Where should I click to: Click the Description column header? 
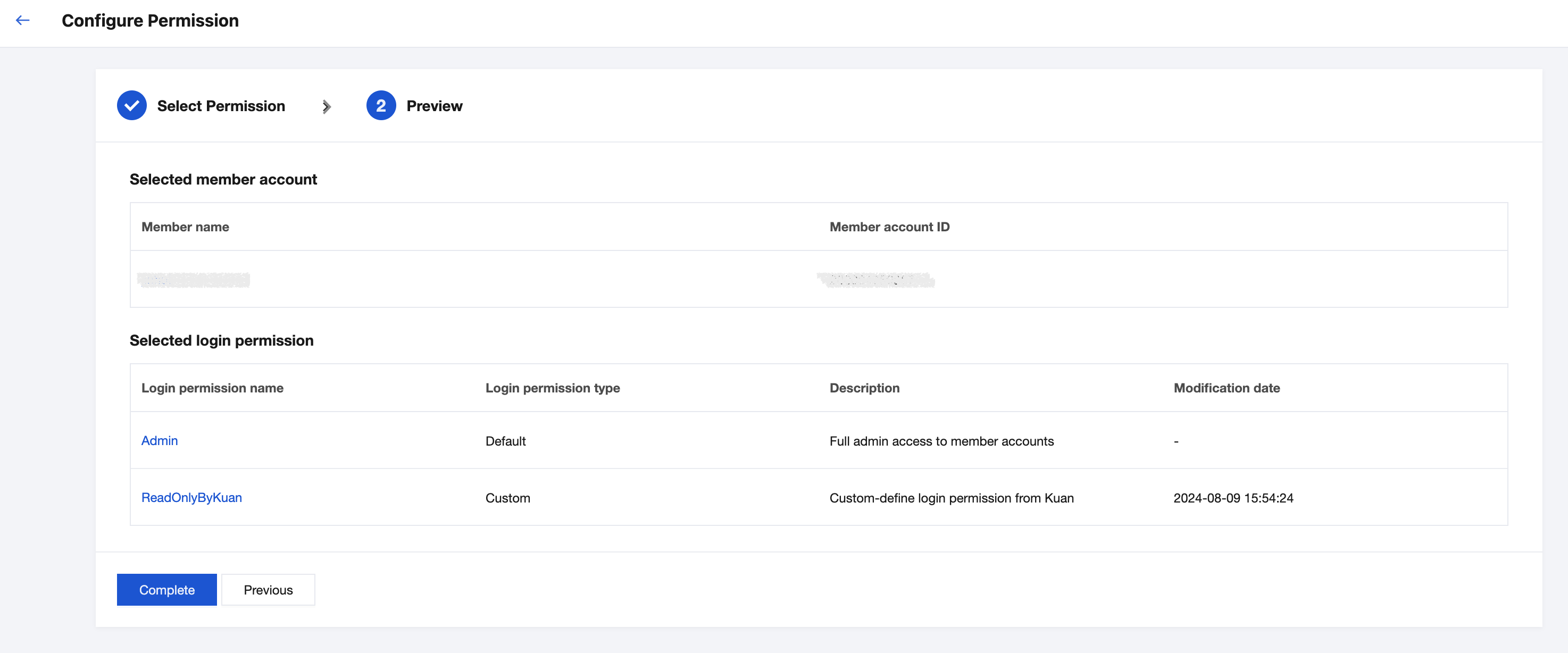tap(864, 388)
